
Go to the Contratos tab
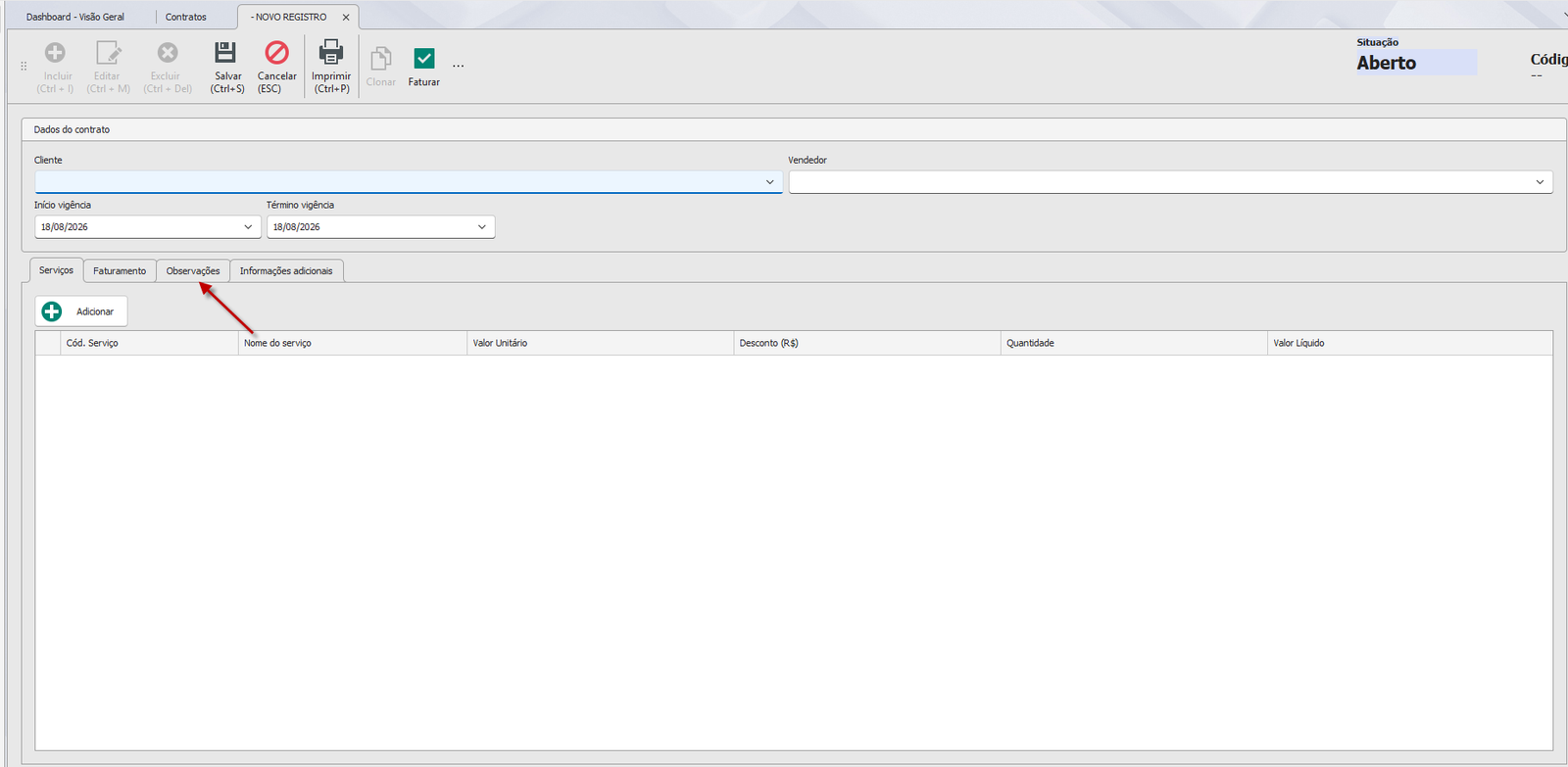click(x=186, y=17)
